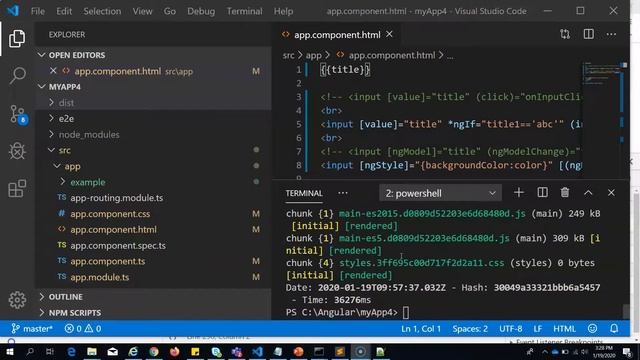Screen dimensions: 640x360
Task: Click Ln 1, Col 1 in status bar
Action: tap(421, 329)
